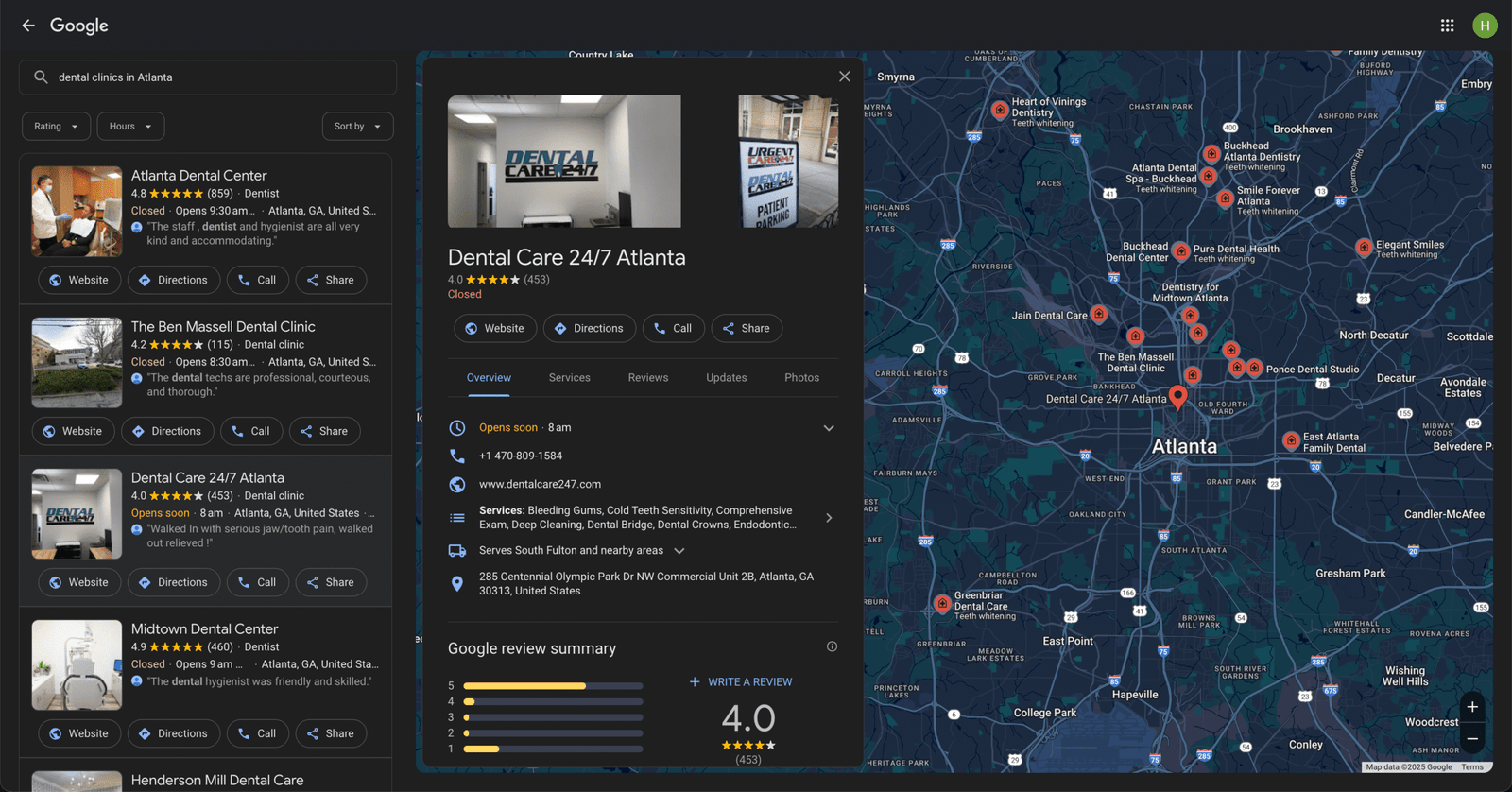The image size is (1512, 792).
Task: Open the Rating filter dropdown
Action: [x=57, y=126]
